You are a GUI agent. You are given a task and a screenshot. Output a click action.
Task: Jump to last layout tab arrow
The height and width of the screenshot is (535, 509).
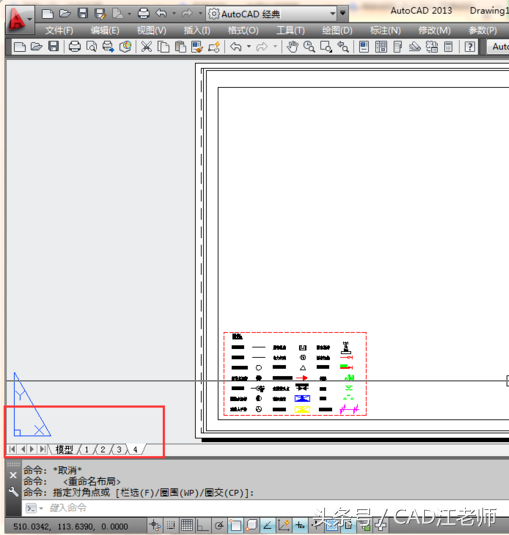(x=43, y=449)
